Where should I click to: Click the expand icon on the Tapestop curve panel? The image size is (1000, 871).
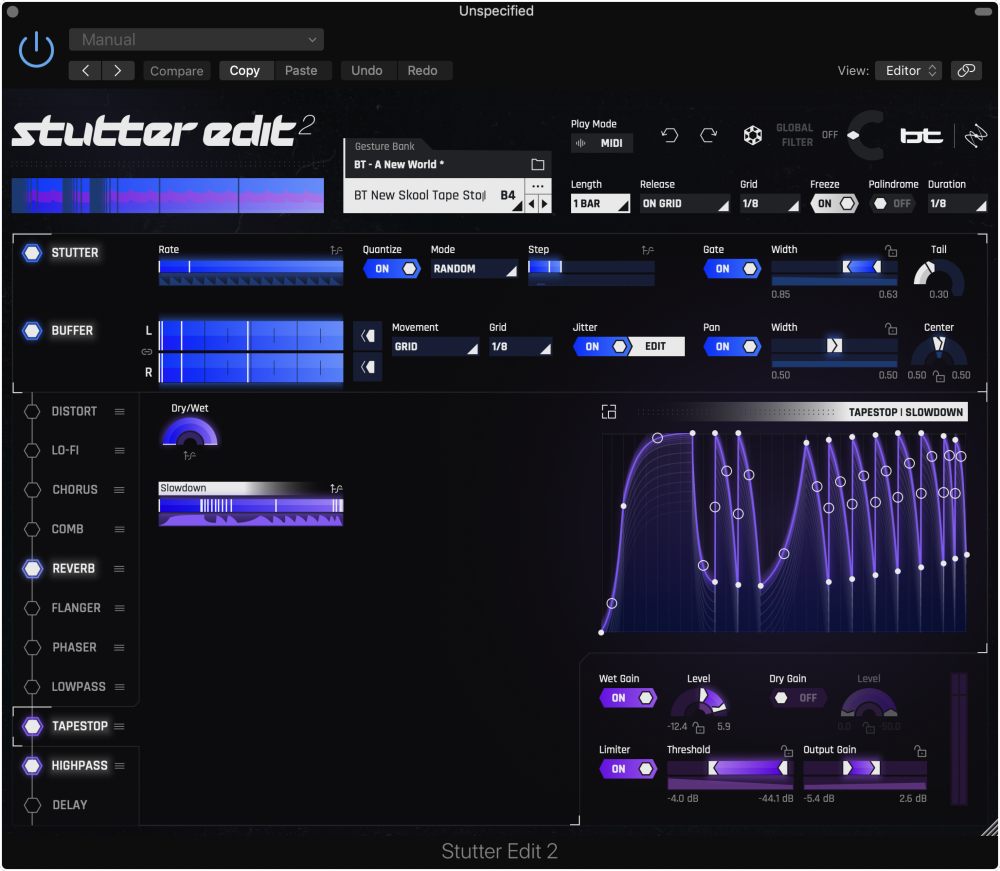609,410
